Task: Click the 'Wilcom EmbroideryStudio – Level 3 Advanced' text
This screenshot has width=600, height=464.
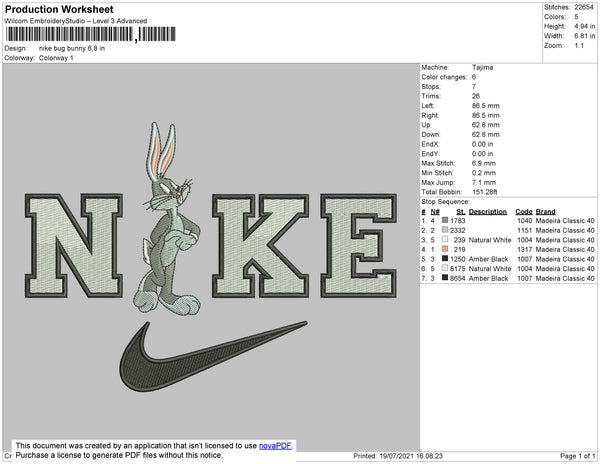Action: pyautogui.click(x=76, y=21)
